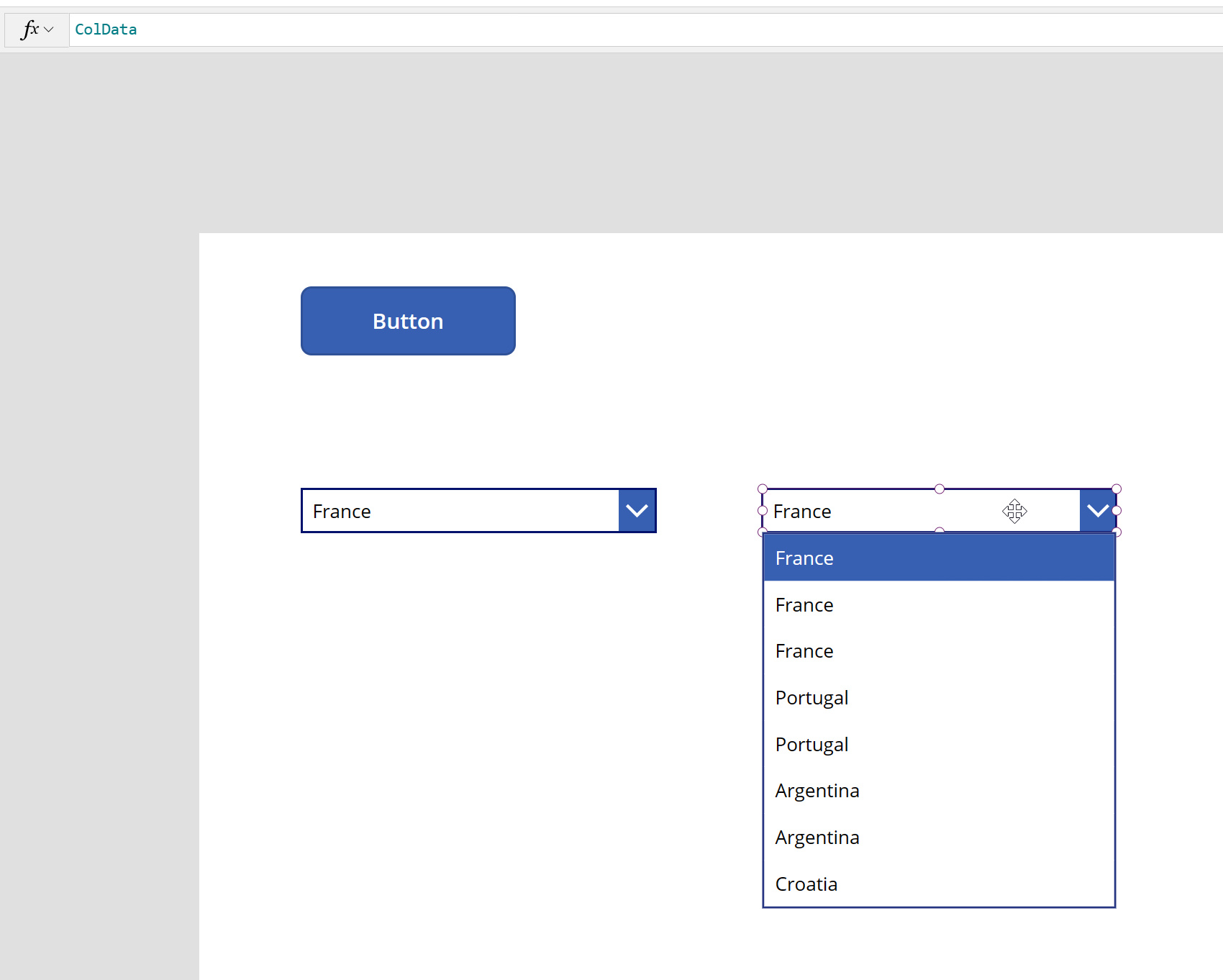This screenshot has height=980, width=1223.
Task: Click the bottom-right resize handle of right dropdown
Action: click(x=1116, y=532)
